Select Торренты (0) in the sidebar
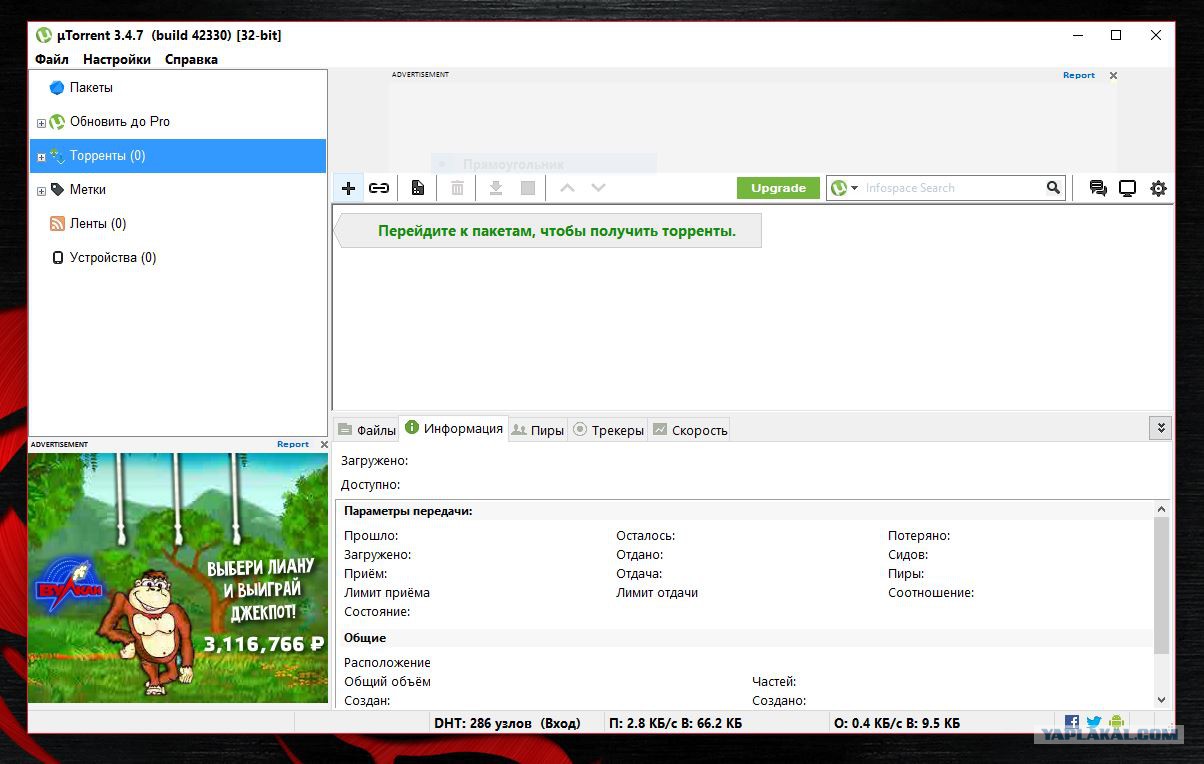Screen dimensions: 1204x764 (x=178, y=156)
